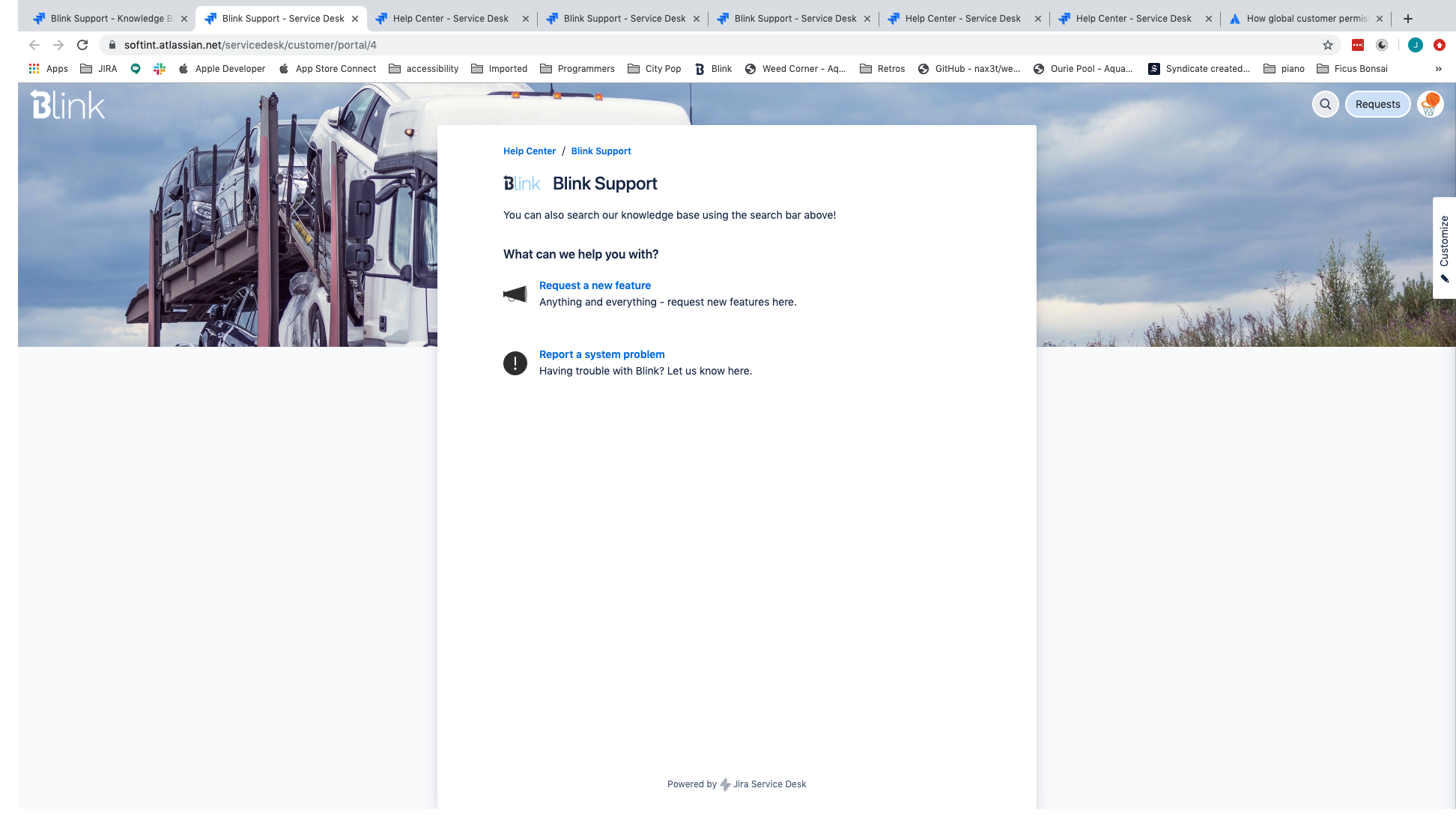Click the red extension icon in toolbar
The height and width of the screenshot is (830, 1456).
(x=1358, y=45)
